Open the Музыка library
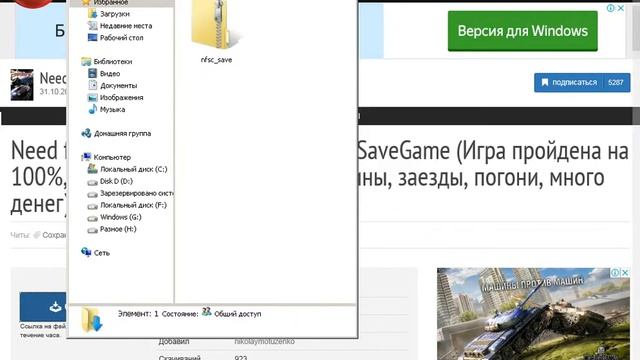The width and height of the screenshot is (640, 360). pos(112,109)
